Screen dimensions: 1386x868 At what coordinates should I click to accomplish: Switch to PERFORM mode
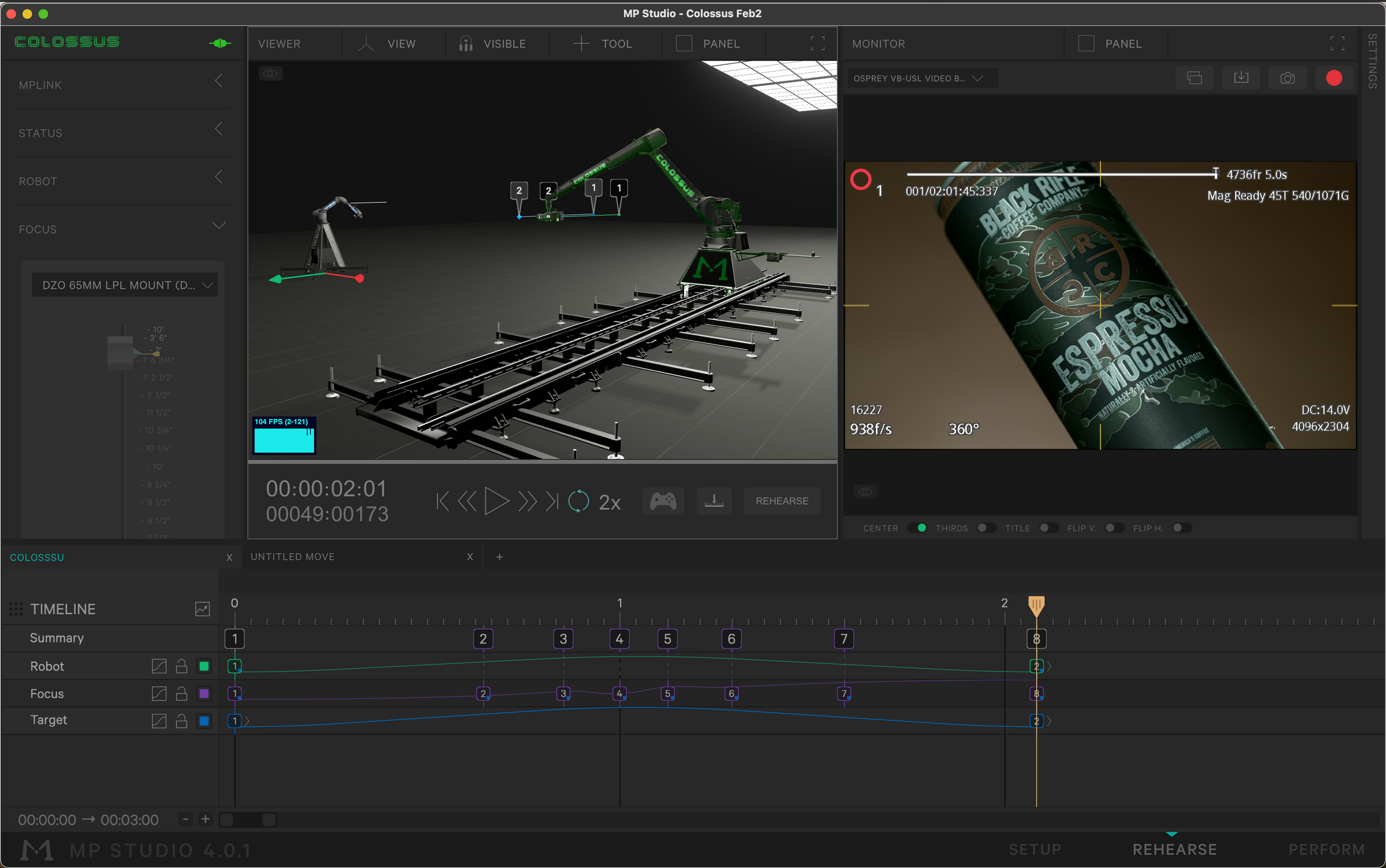(x=1326, y=850)
